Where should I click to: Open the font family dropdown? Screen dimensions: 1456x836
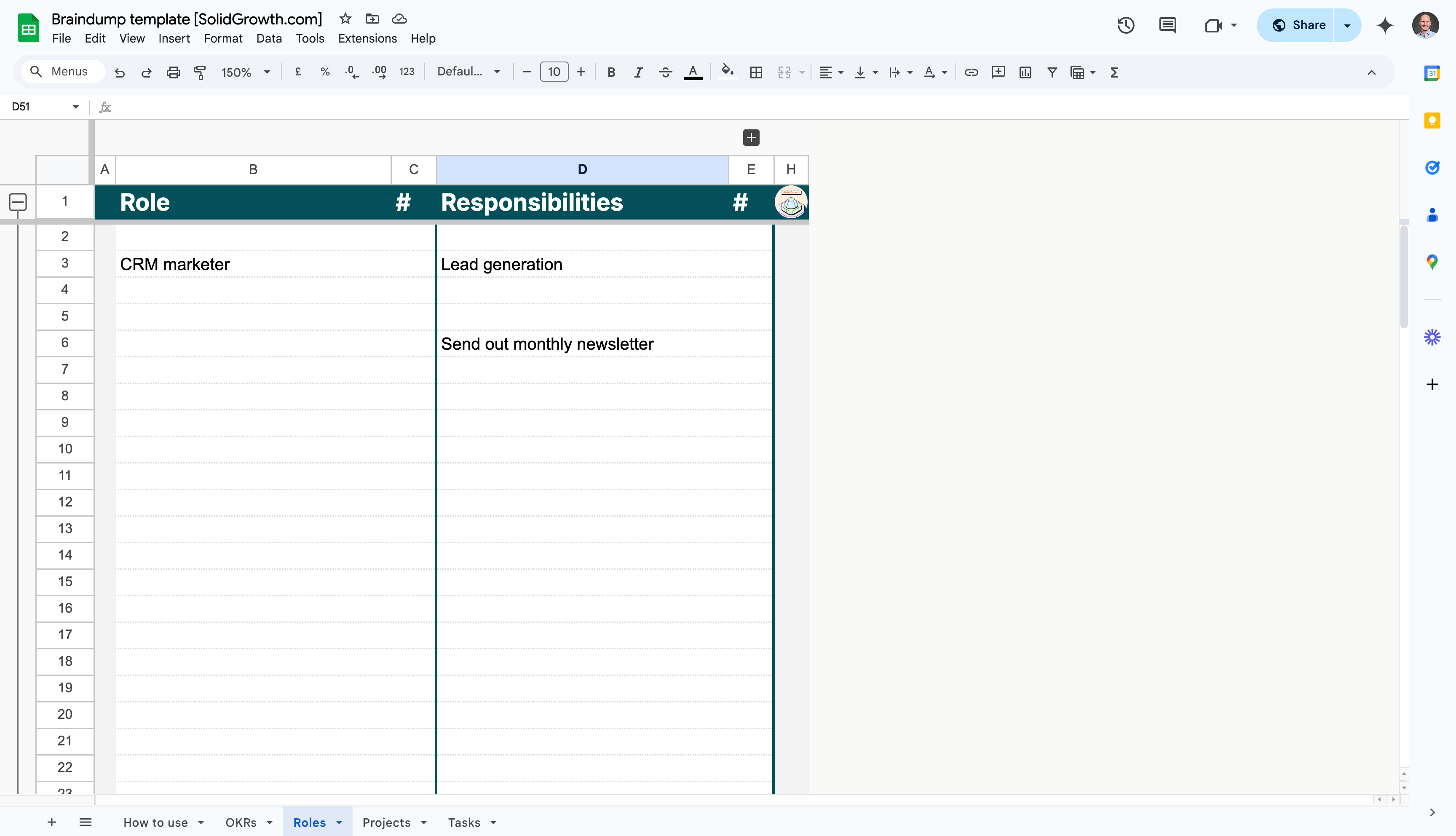coord(468,72)
